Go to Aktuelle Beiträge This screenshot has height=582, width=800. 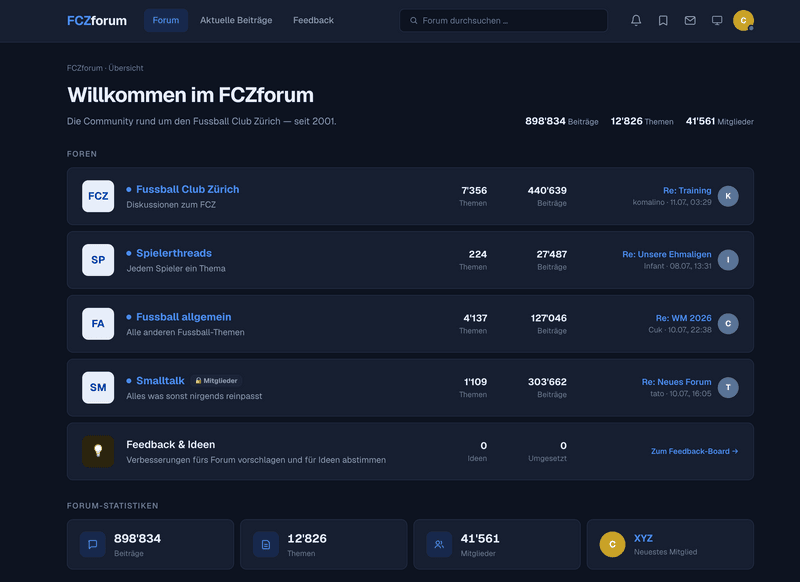(236, 20)
